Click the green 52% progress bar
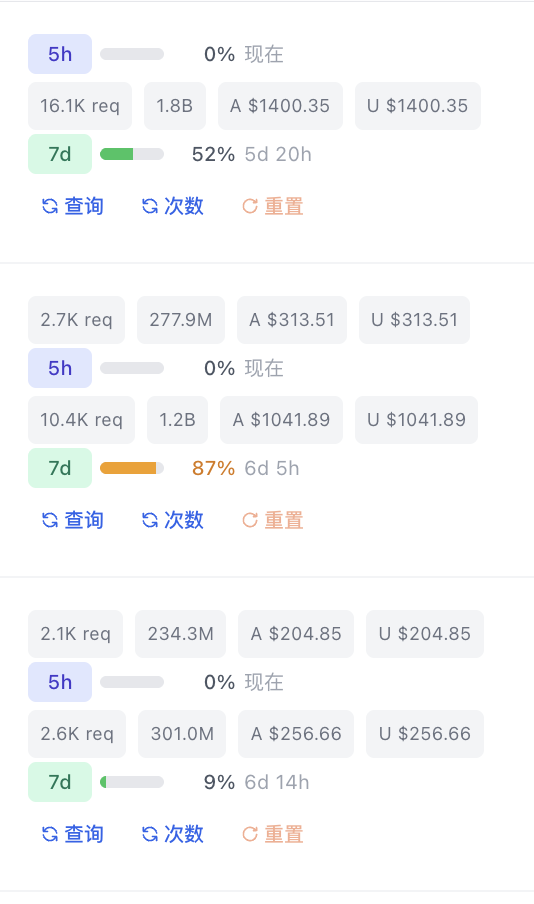Viewport: 534px width, 904px height. click(x=132, y=154)
